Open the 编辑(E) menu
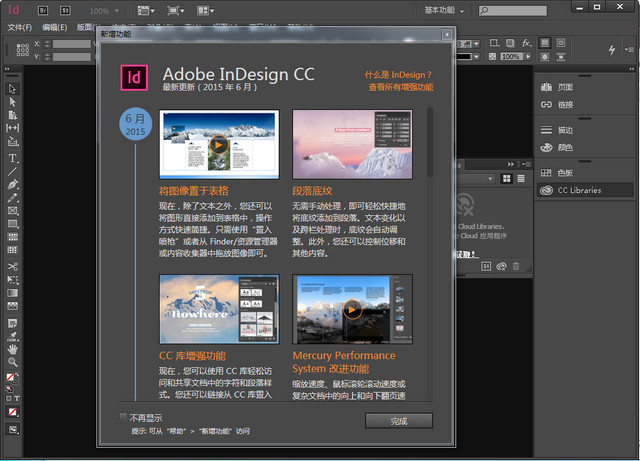This screenshot has height=461, width=640. coord(55,27)
